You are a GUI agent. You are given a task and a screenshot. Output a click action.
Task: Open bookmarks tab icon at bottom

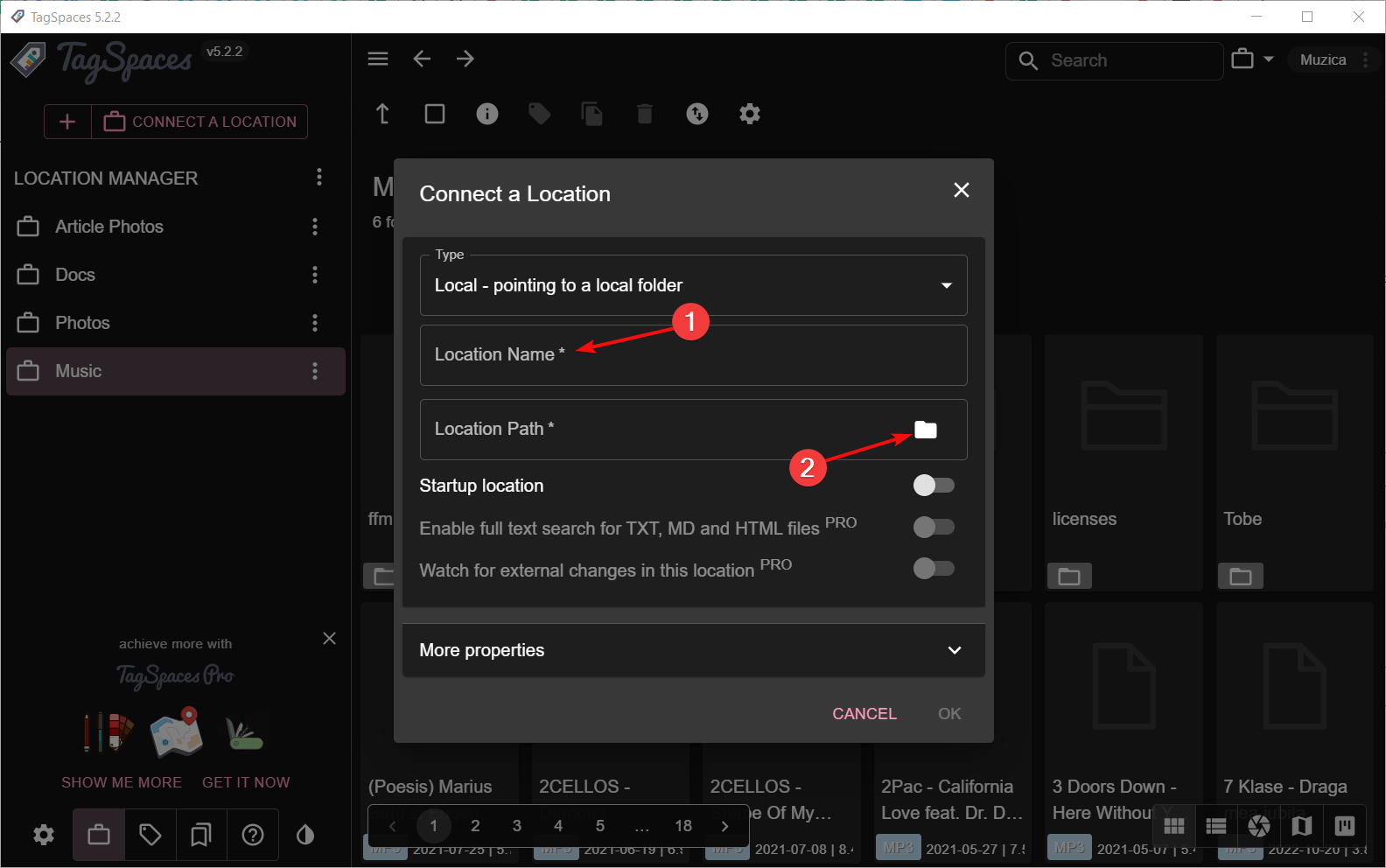201,835
